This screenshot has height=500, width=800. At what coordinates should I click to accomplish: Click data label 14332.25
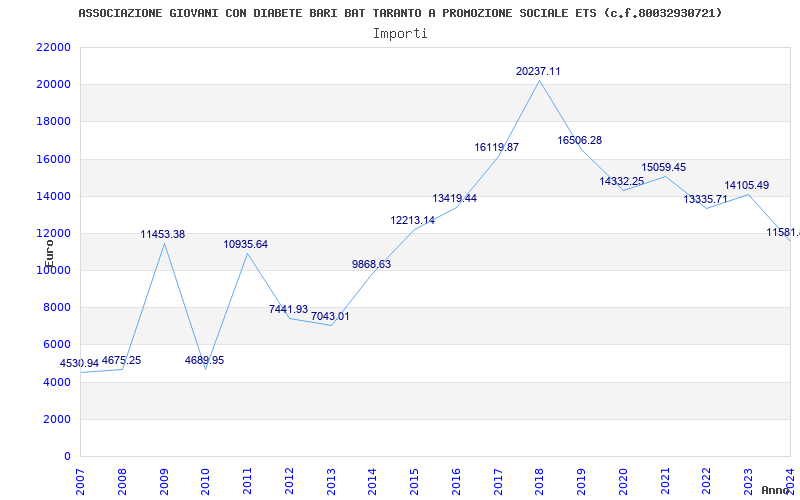[x=621, y=181]
